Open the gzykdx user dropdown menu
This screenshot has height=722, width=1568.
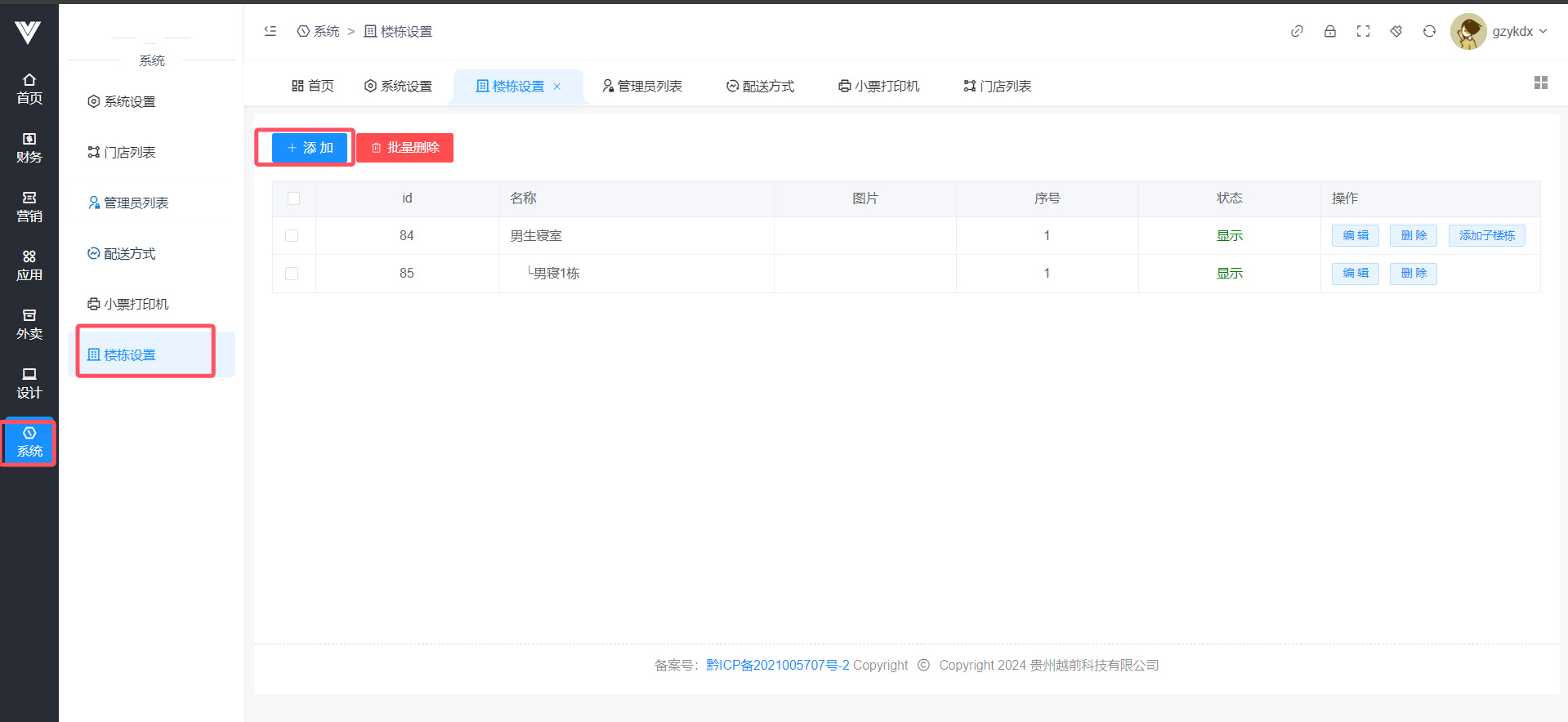click(x=1501, y=31)
